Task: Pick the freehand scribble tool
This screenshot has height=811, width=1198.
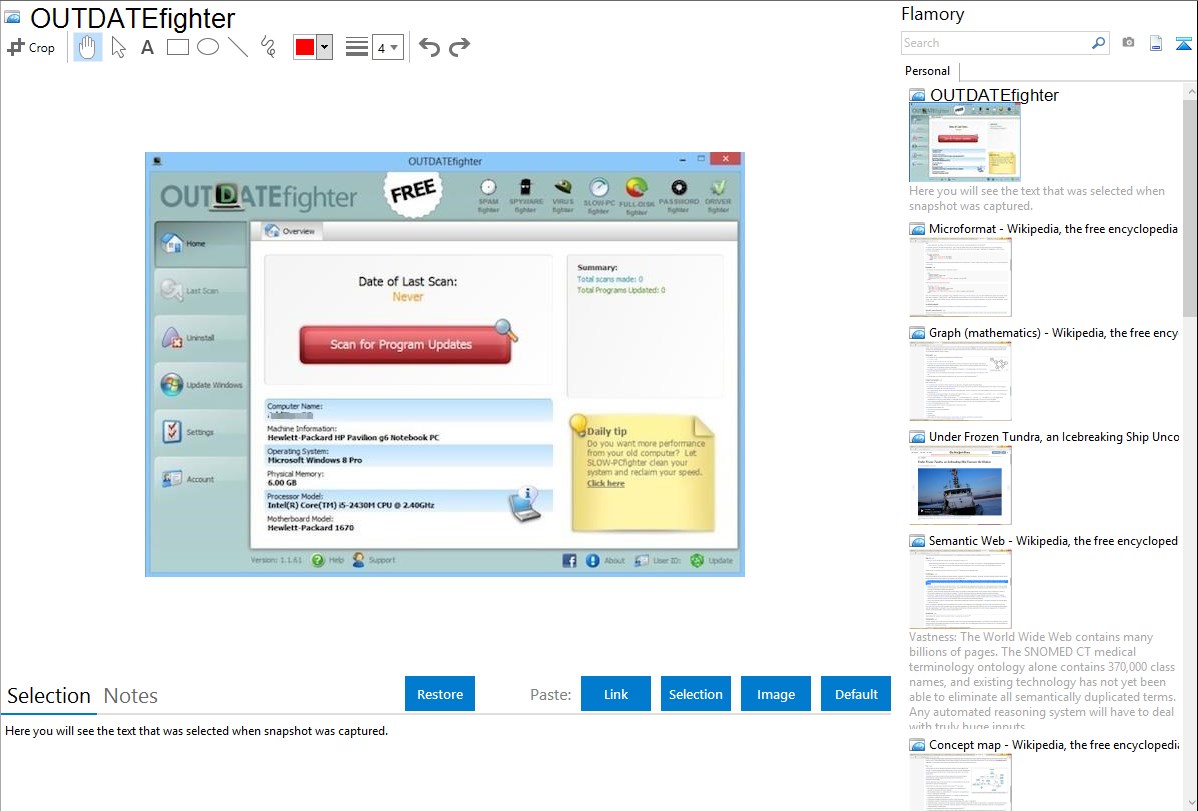Action: (268, 47)
